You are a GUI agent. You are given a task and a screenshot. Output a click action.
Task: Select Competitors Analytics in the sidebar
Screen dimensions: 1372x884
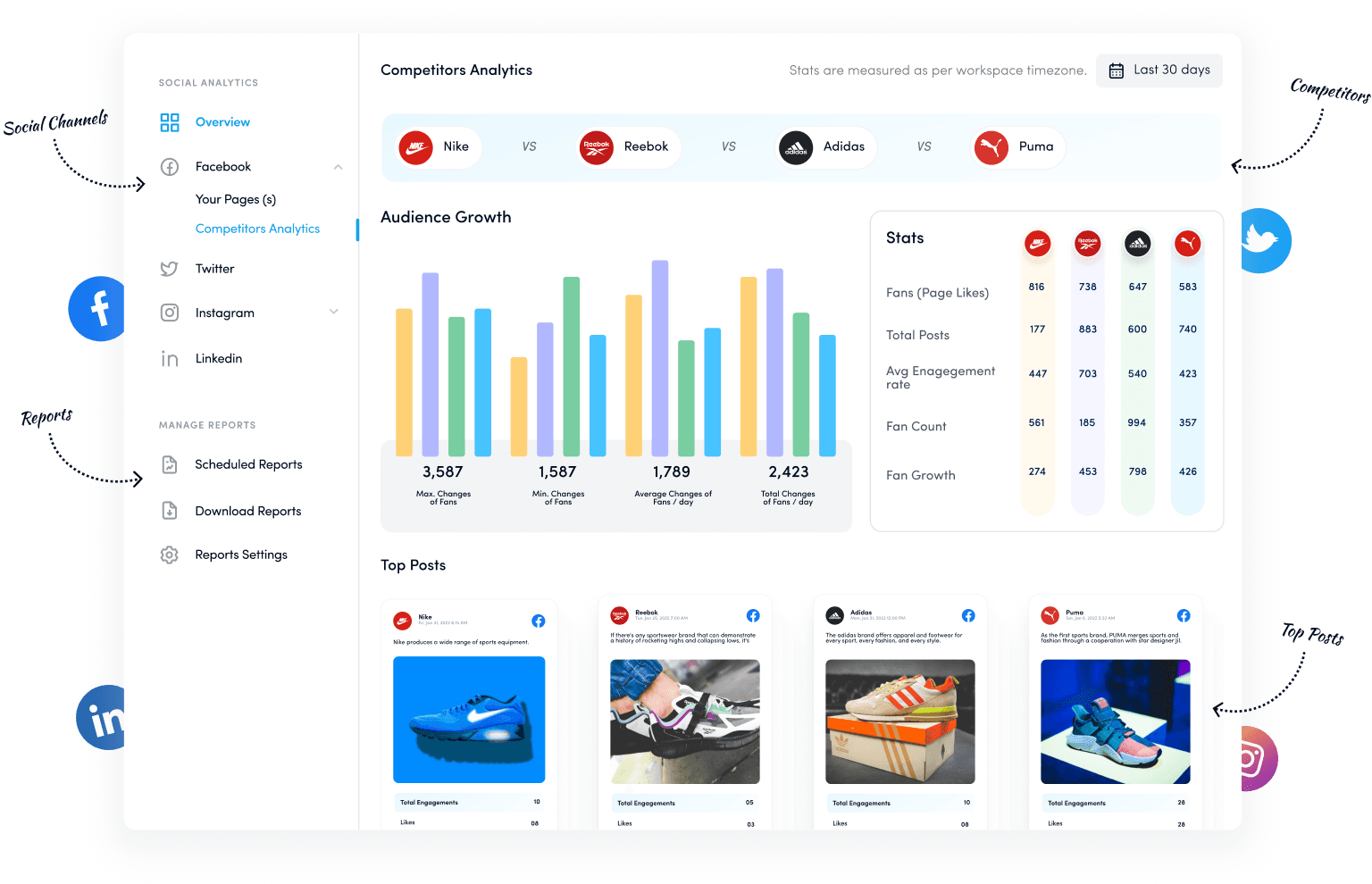(257, 228)
